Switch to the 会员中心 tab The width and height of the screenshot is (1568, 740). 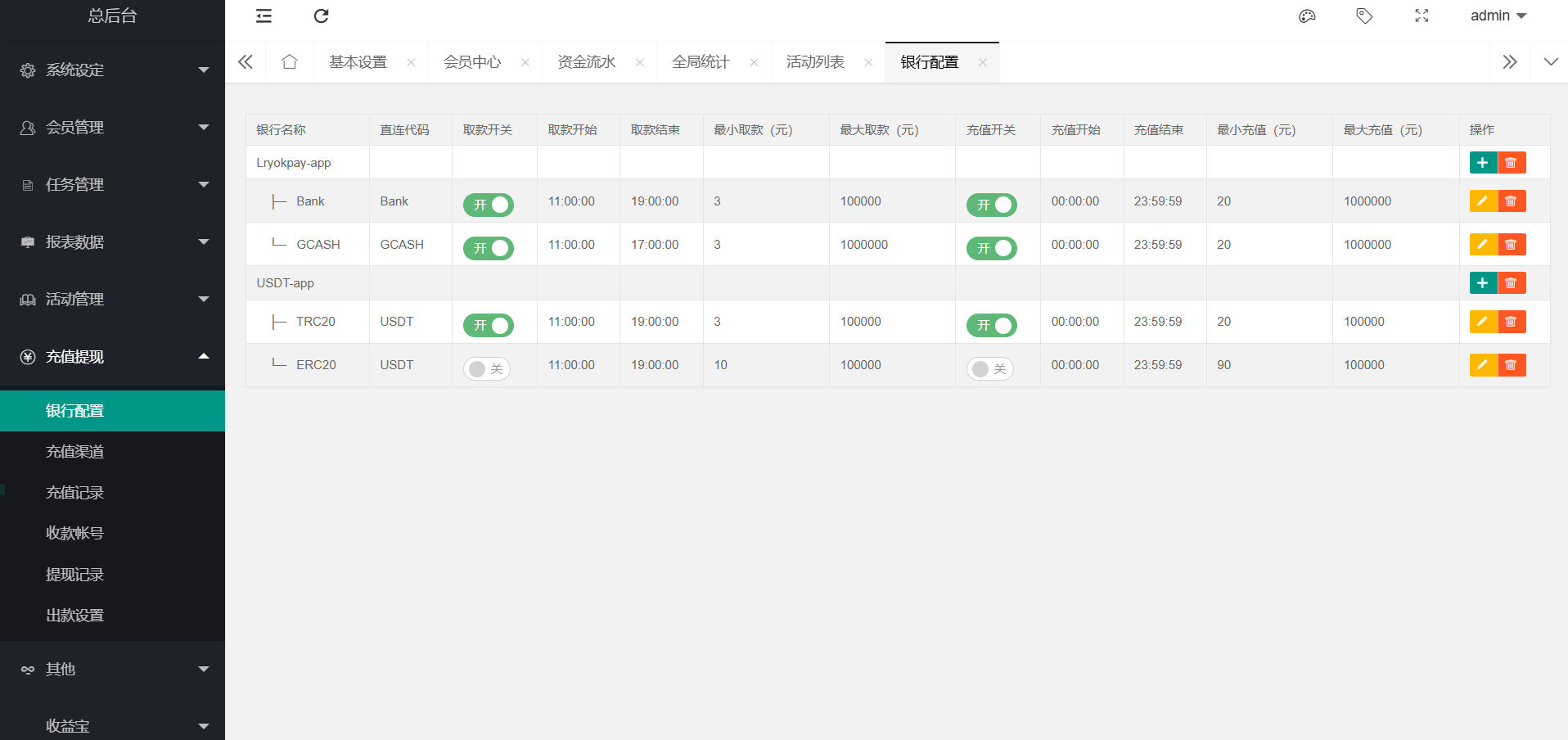472,62
